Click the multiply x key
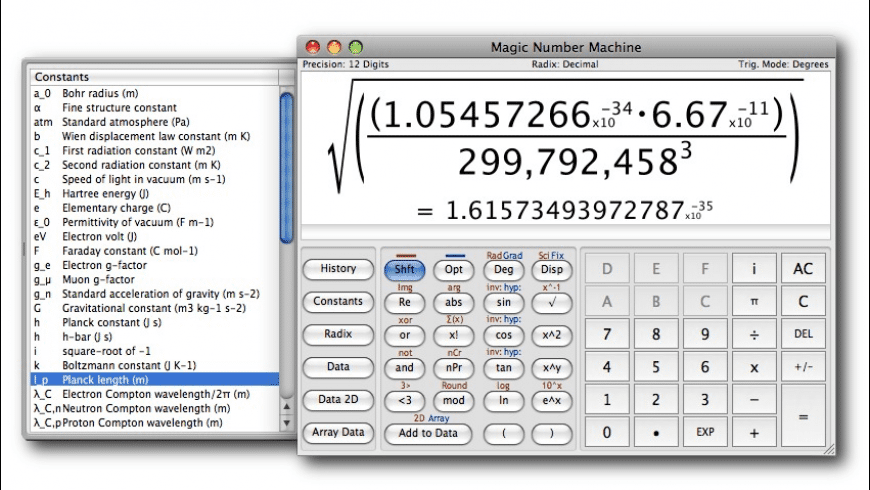Viewport: 870px width, 490px height. [754, 367]
